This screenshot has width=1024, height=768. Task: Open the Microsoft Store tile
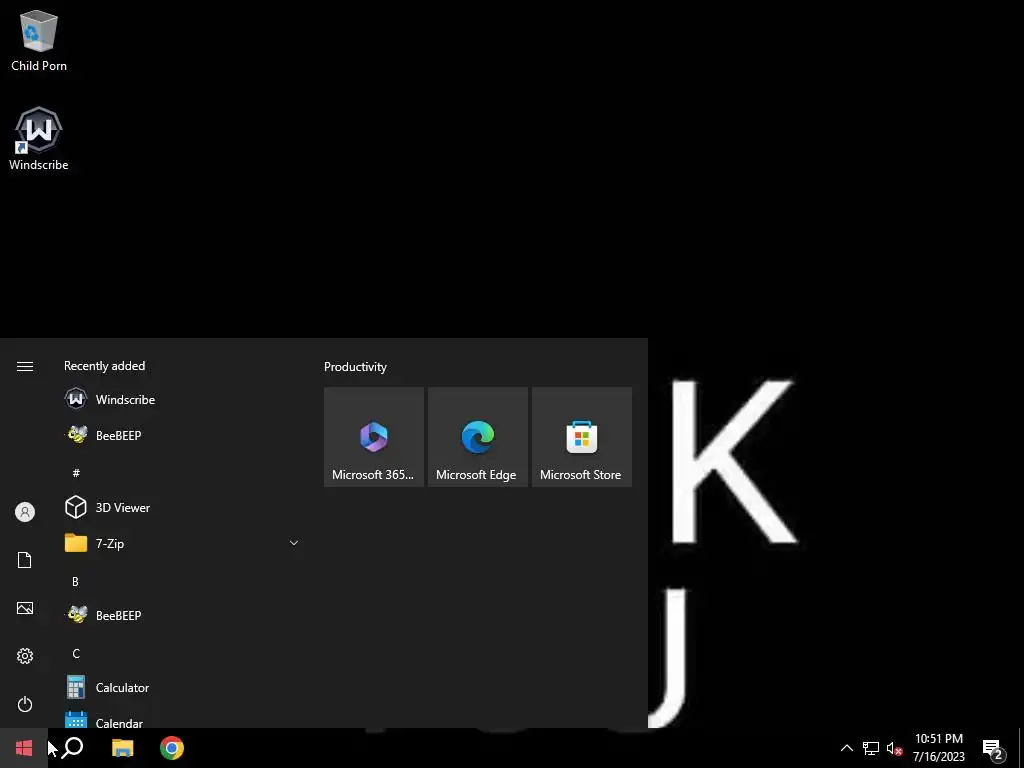pos(581,437)
